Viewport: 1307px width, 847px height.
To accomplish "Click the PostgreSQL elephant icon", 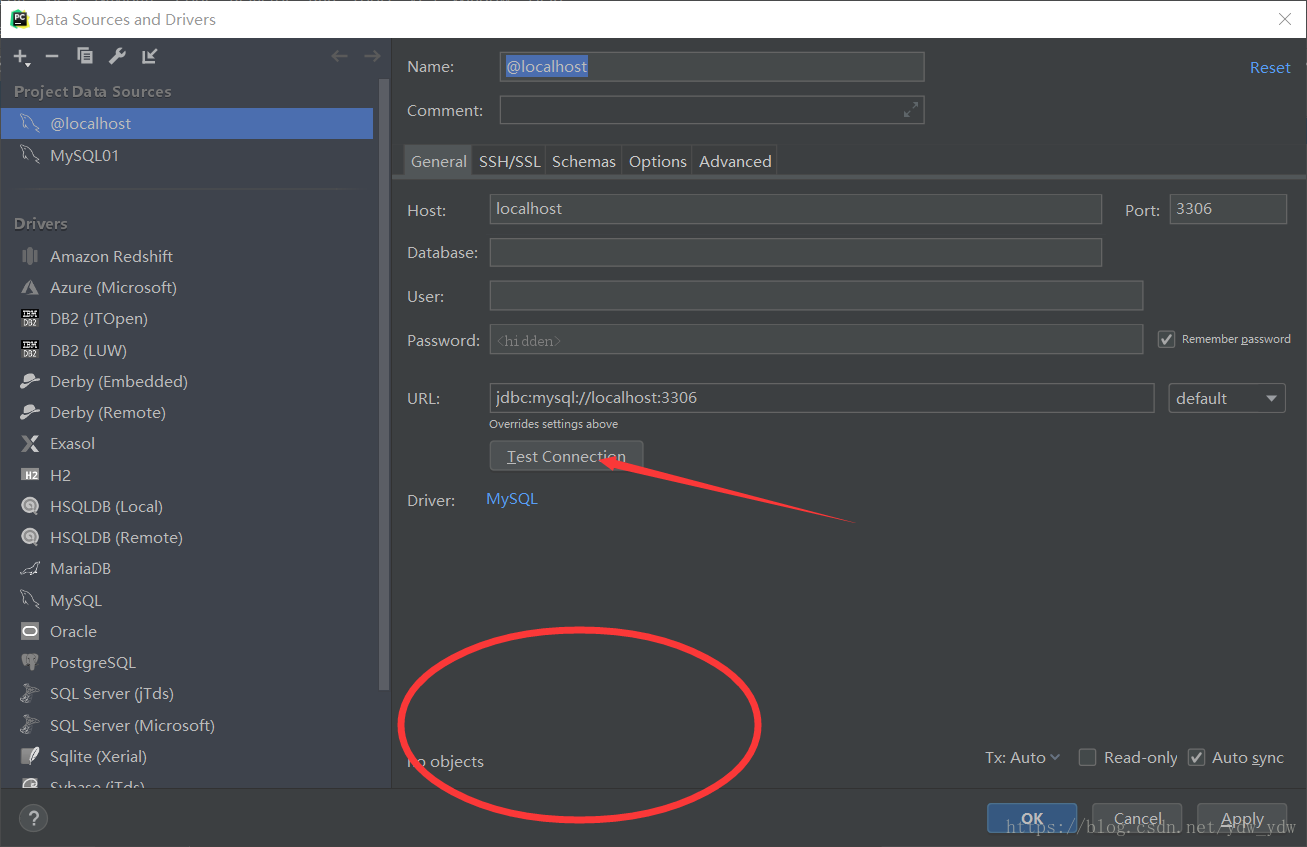I will pyautogui.click(x=30, y=662).
